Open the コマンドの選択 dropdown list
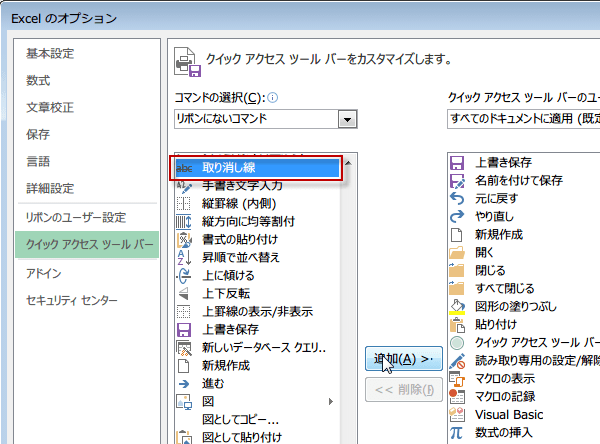Viewport: 600px width, 444px height. click(348, 120)
